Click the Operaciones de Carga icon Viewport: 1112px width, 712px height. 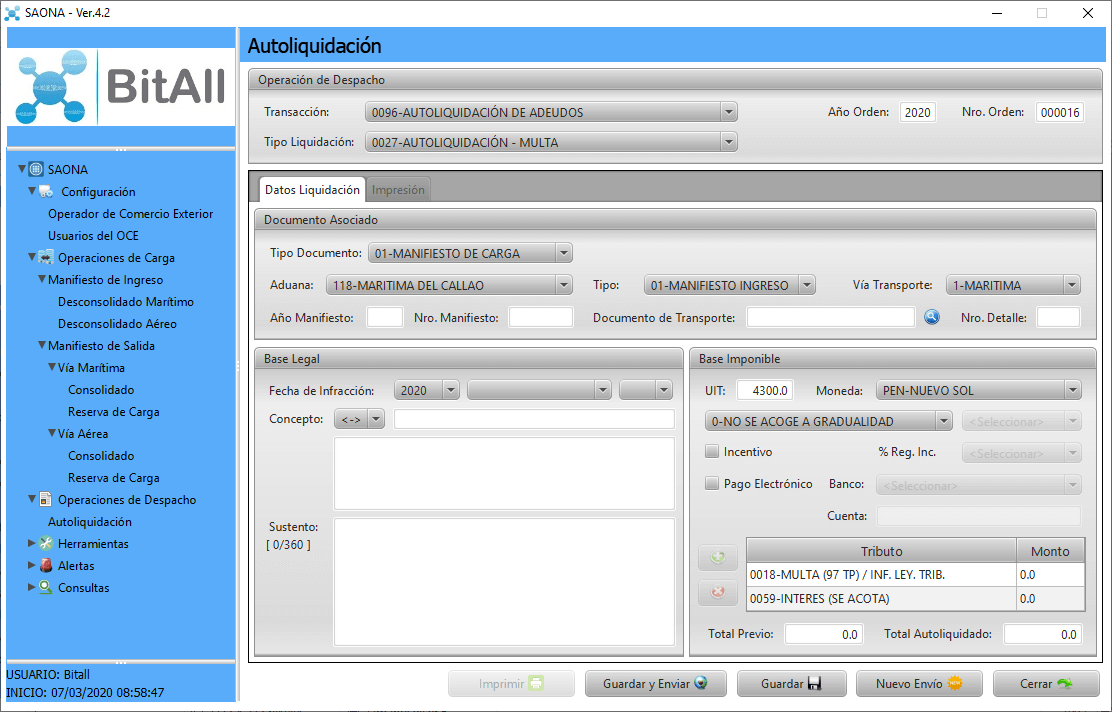pyautogui.click(x=46, y=258)
